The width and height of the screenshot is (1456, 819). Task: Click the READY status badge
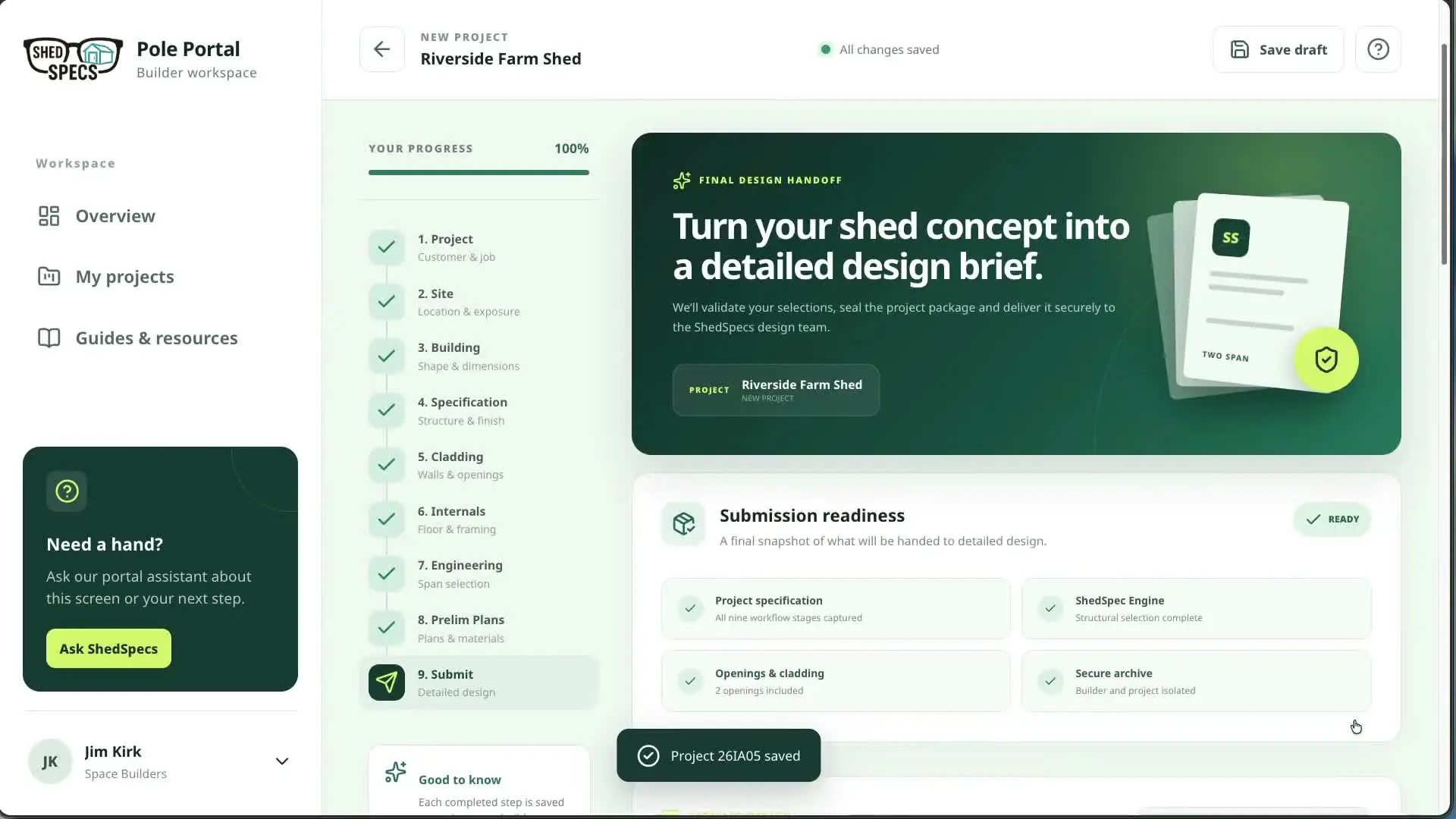tap(1332, 519)
